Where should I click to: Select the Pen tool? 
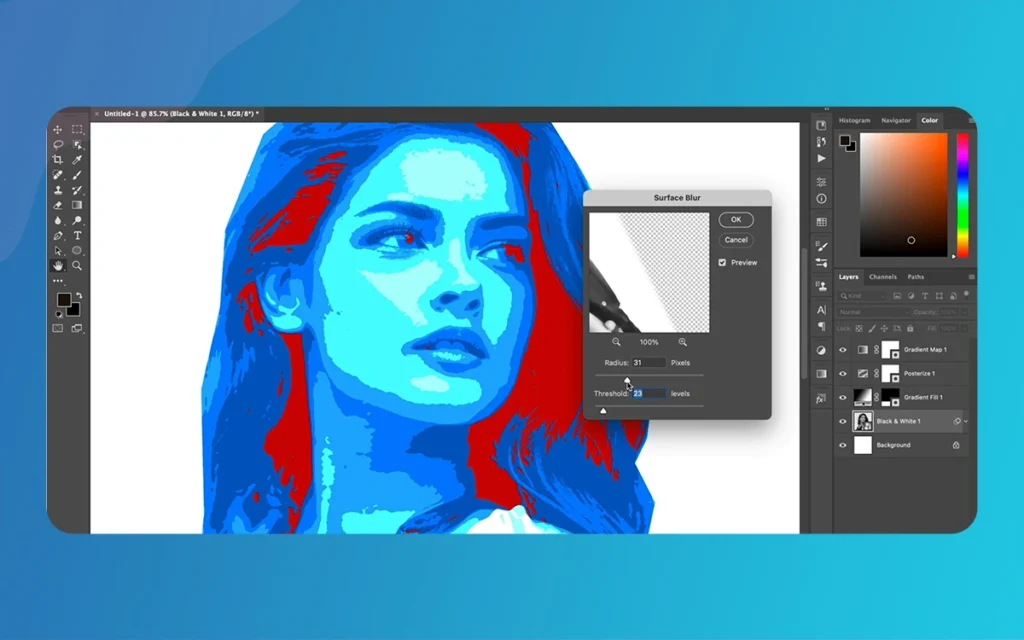tap(58, 236)
